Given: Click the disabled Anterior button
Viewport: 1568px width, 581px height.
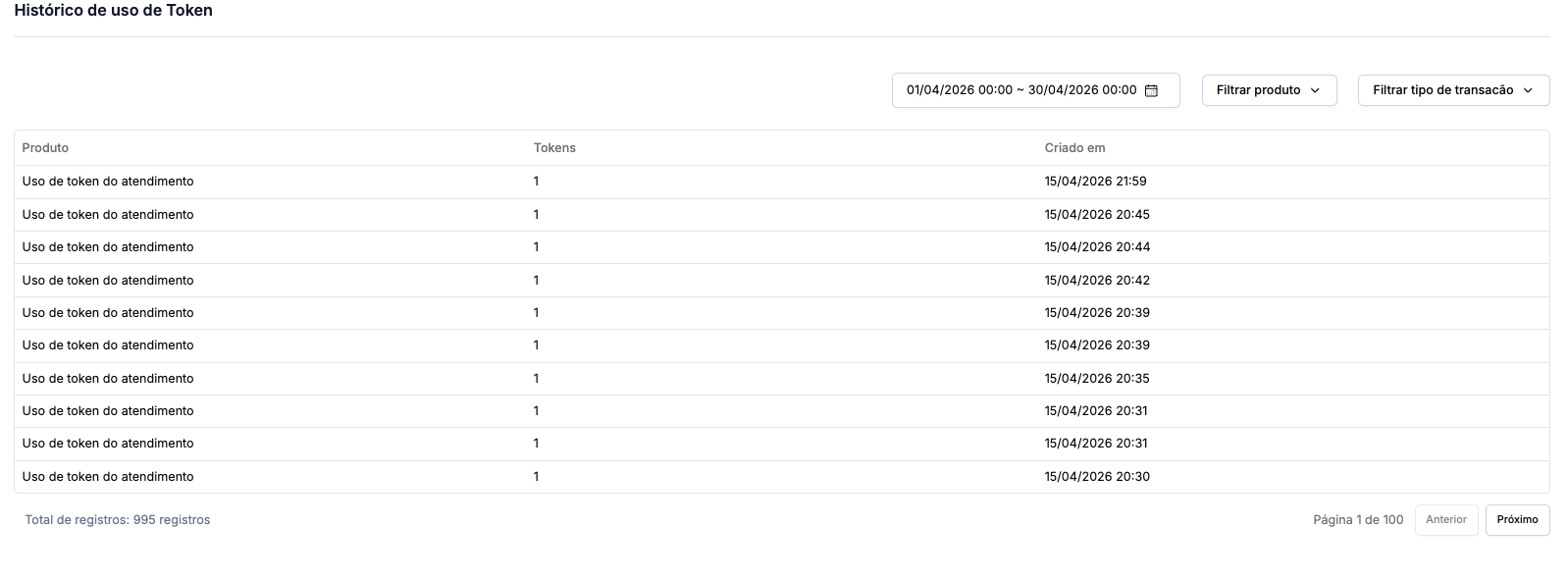Looking at the screenshot, I should 1446,520.
